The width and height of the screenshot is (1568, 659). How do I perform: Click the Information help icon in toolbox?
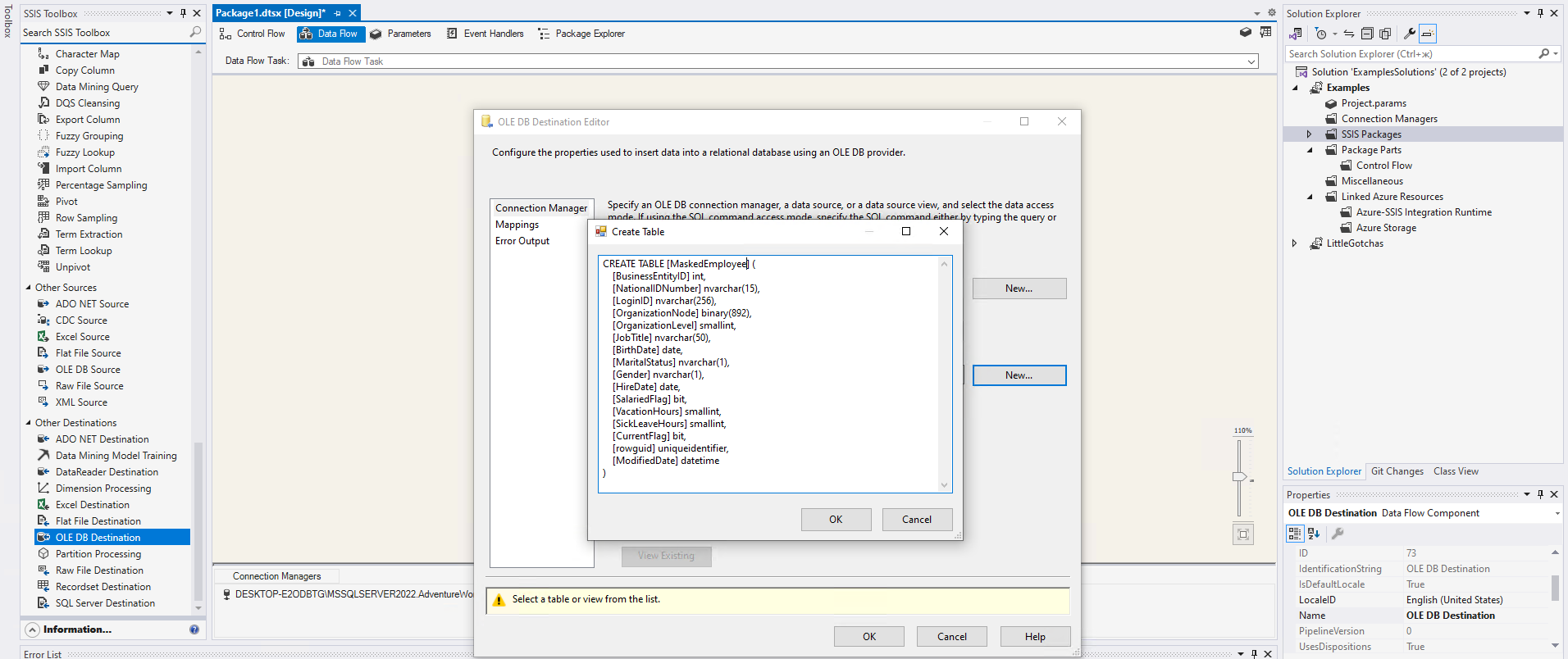click(194, 629)
